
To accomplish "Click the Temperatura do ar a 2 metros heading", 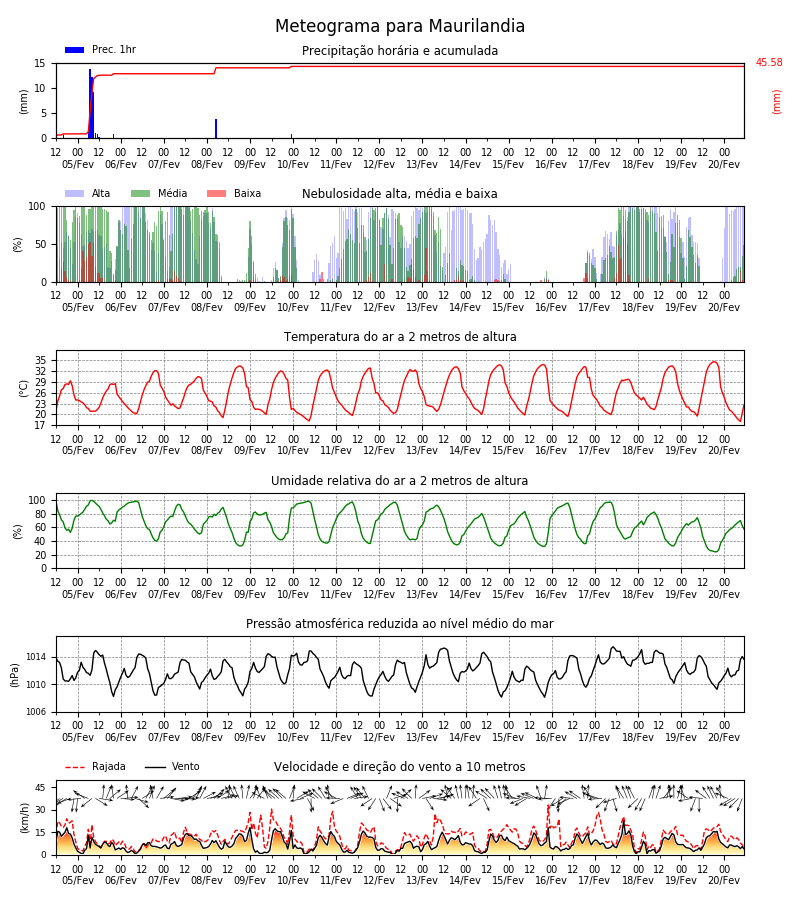I will [x=399, y=337].
